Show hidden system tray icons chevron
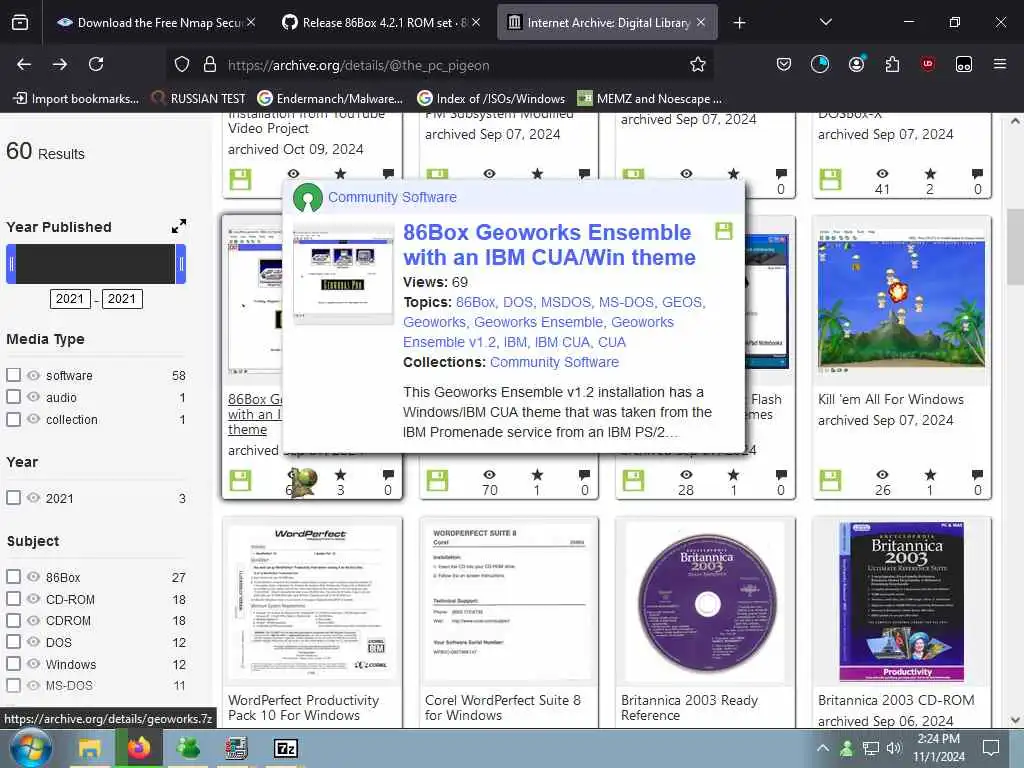Screen dimensions: 1024x768 click(823, 748)
